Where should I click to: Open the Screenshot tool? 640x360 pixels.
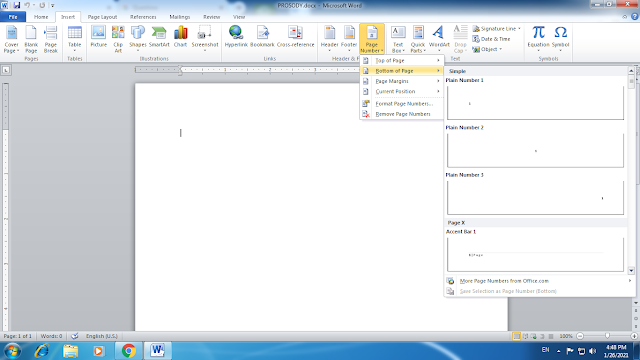click(x=205, y=39)
